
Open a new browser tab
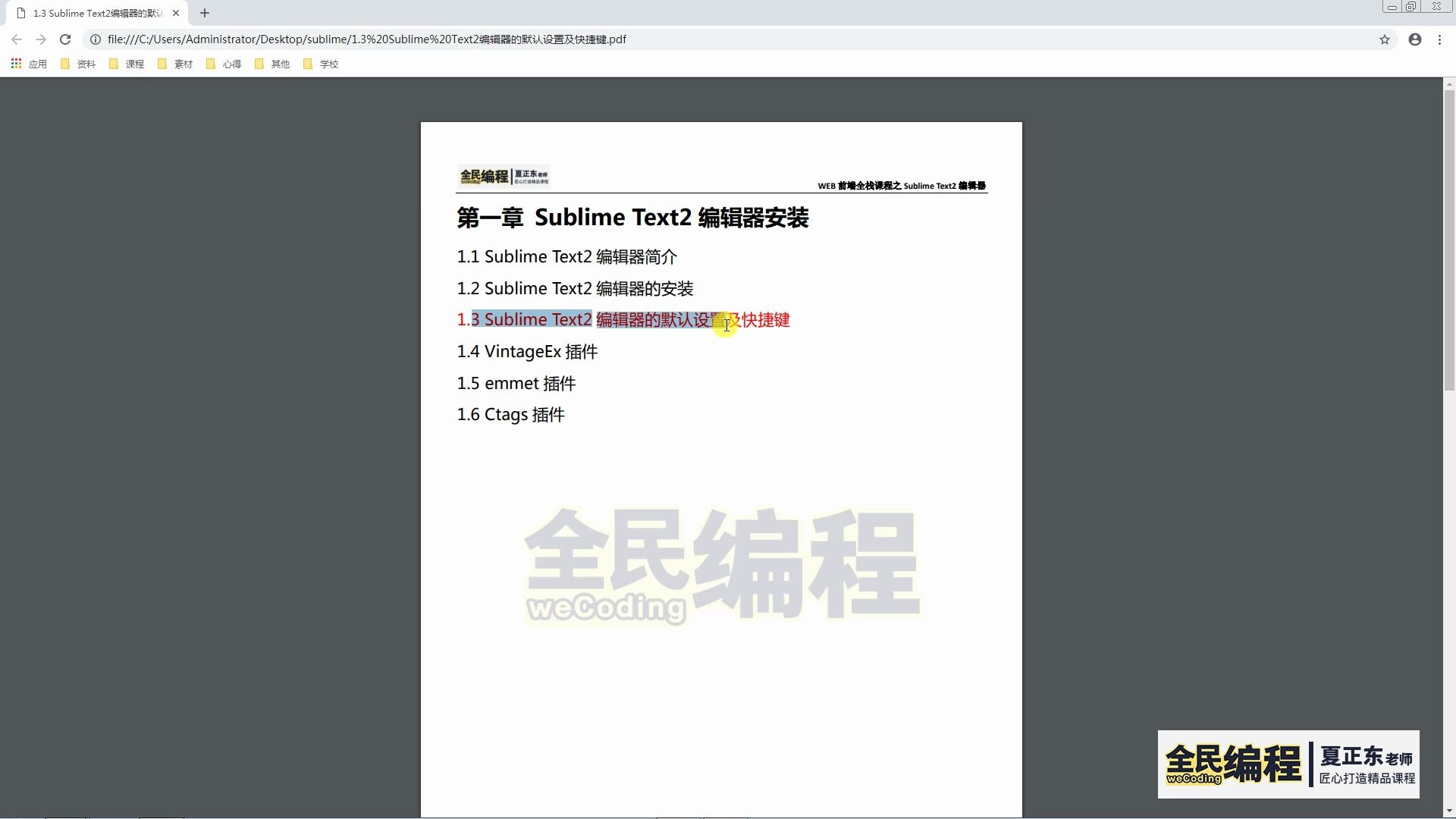pyautogui.click(x=204, y=13)
